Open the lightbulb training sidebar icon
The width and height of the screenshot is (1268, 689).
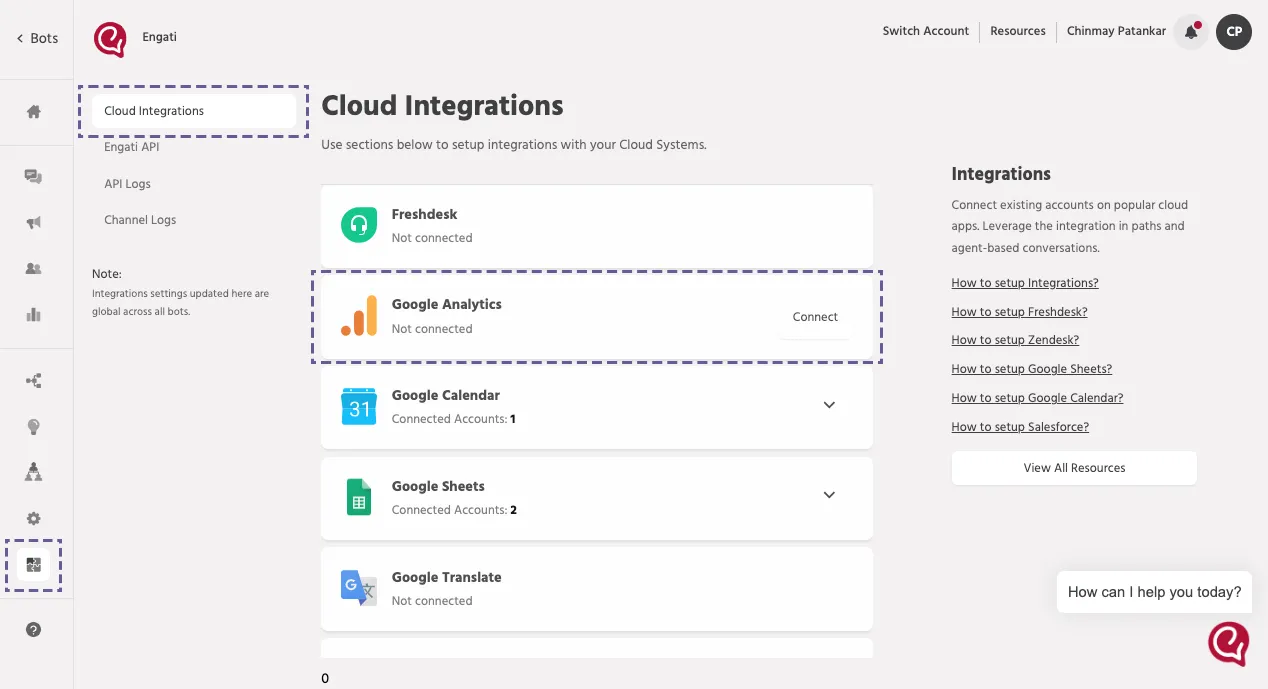click(34, 427)
